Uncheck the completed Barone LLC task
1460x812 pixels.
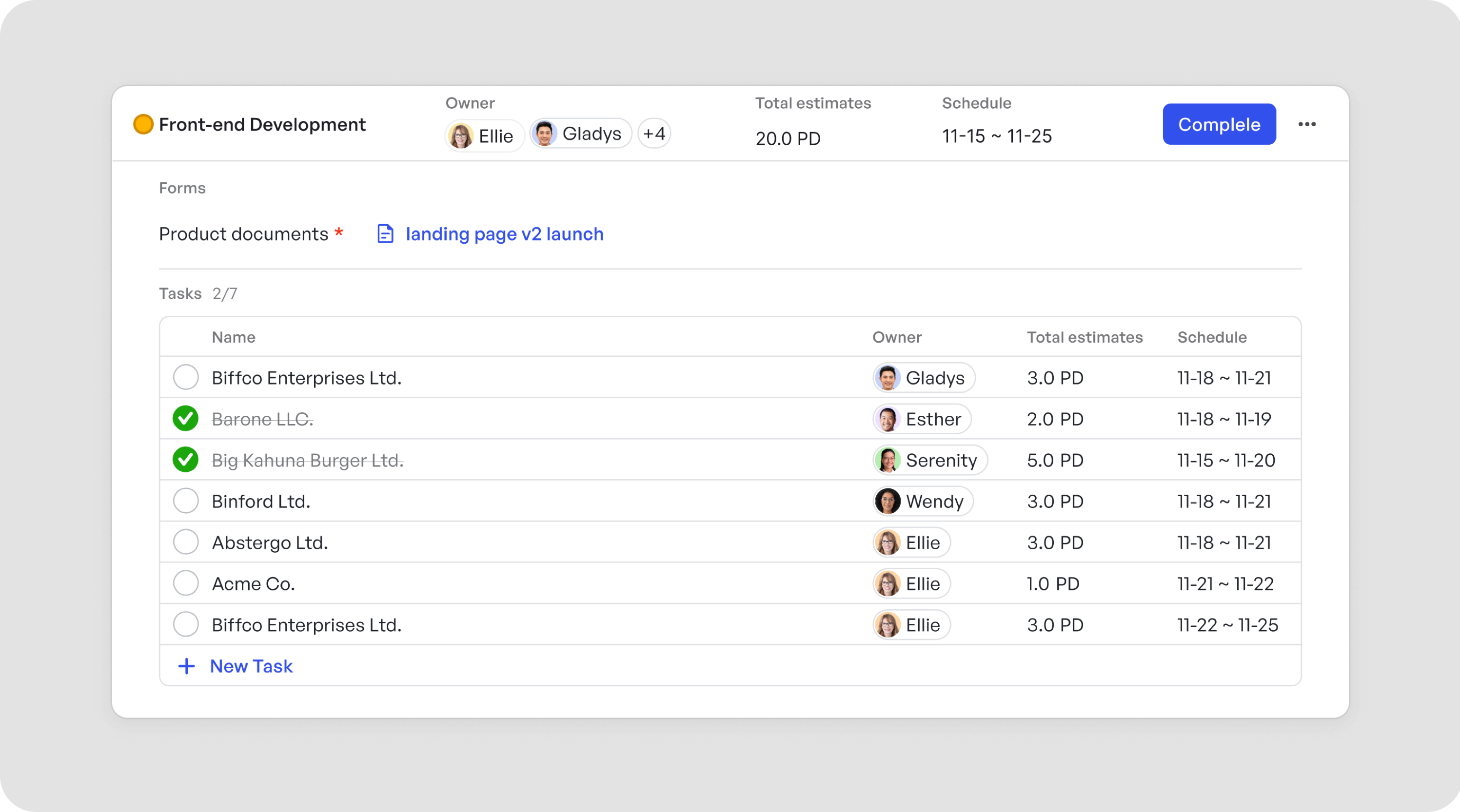pos(186,419)
